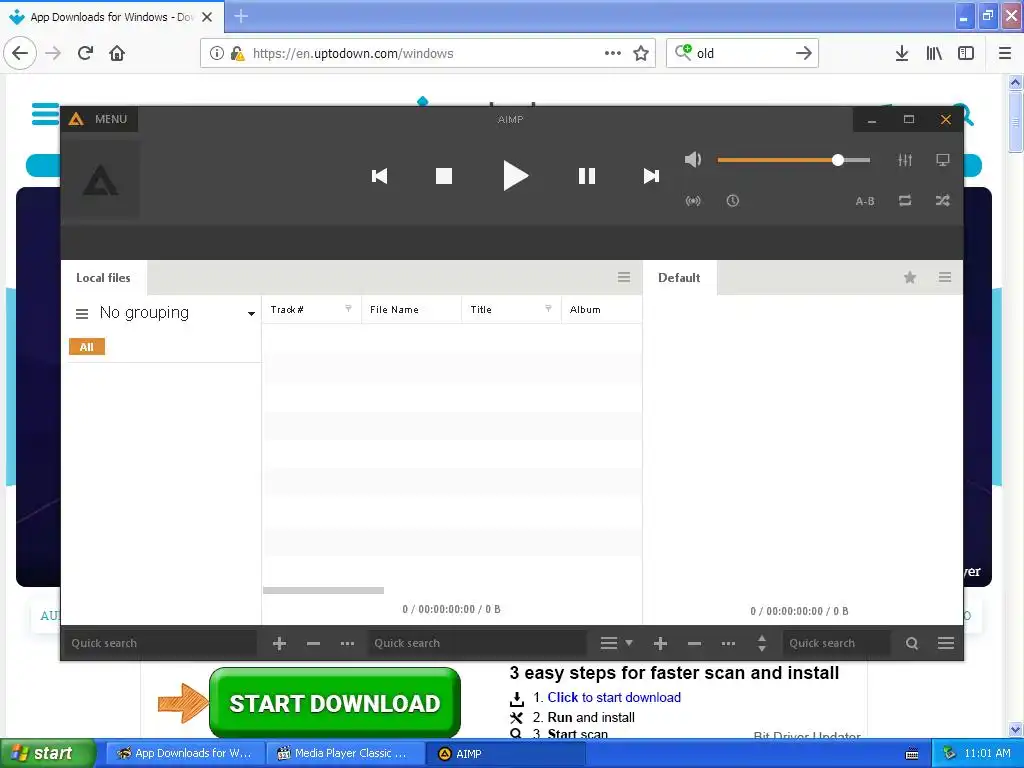This screenshot has width=1024, height=768.
Task: Open playlist more options ellipsis
Action: coord(728,643)
